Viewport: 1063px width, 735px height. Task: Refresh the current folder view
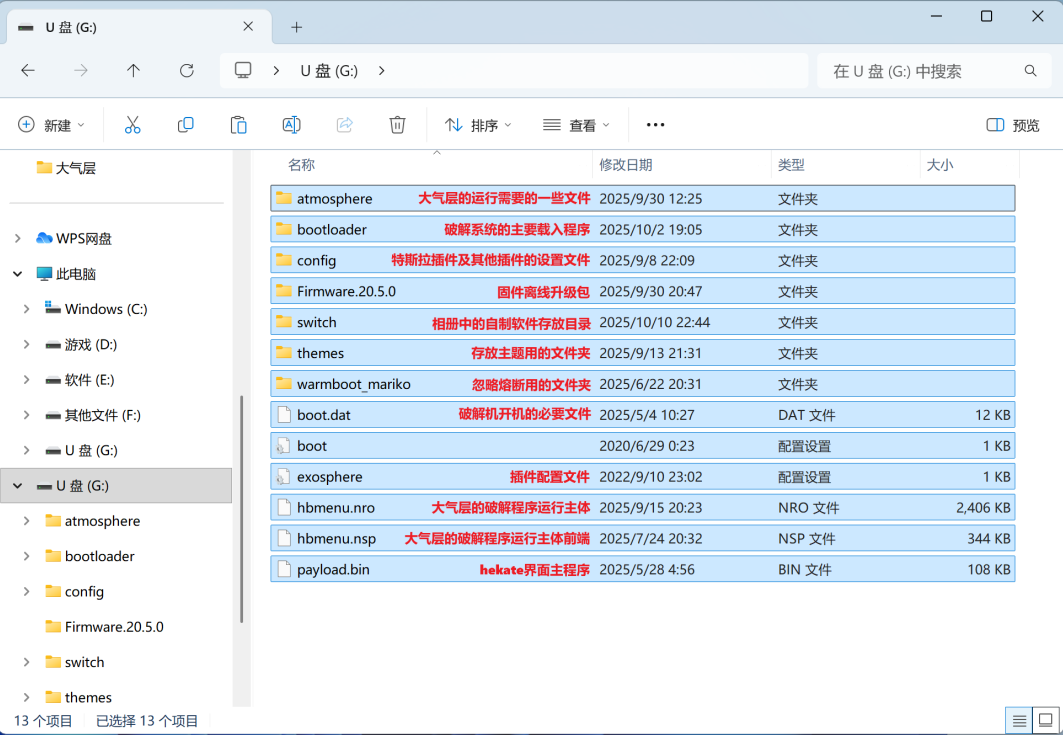(186, 71)
